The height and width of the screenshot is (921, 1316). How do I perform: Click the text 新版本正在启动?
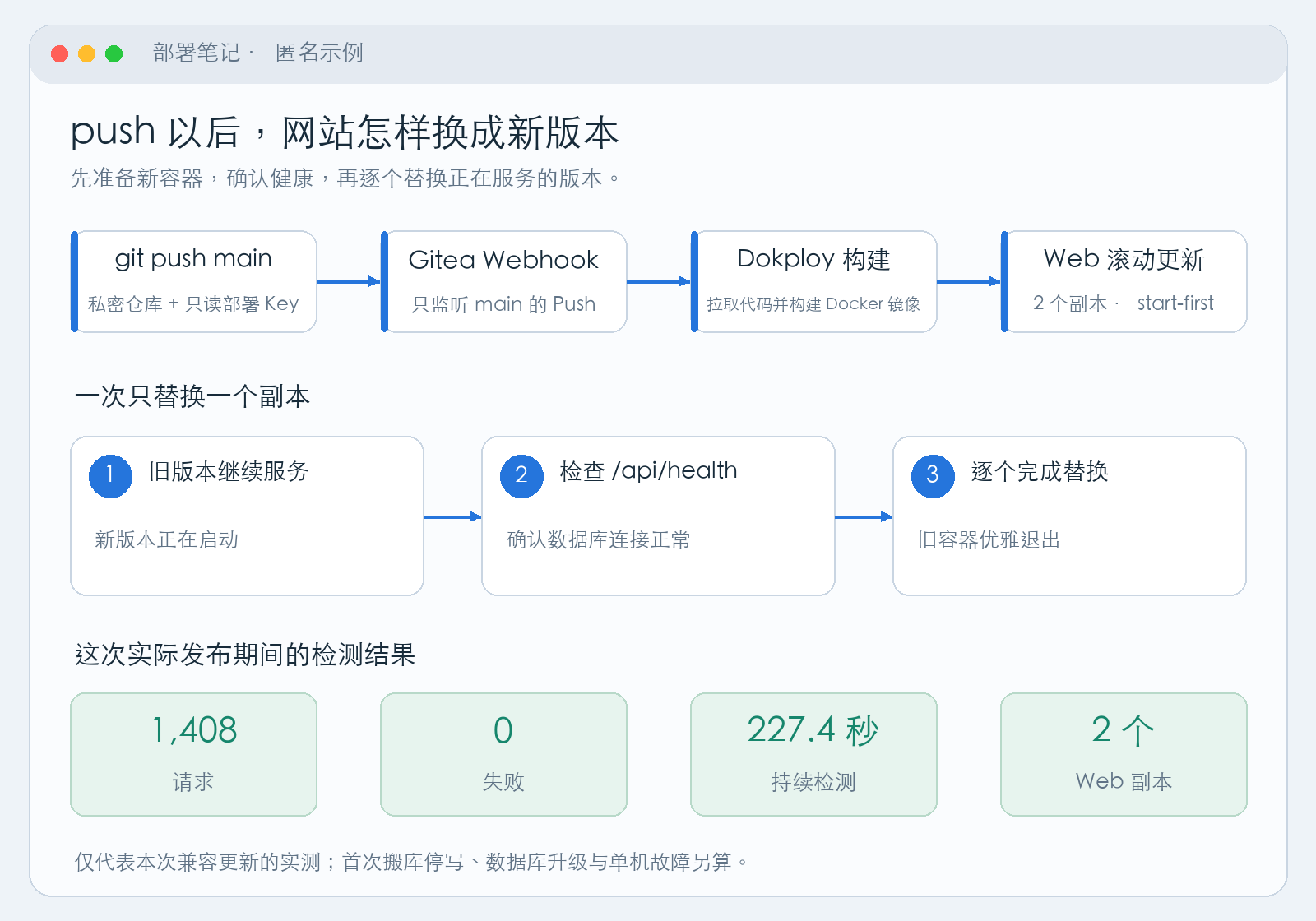(167, 539)
